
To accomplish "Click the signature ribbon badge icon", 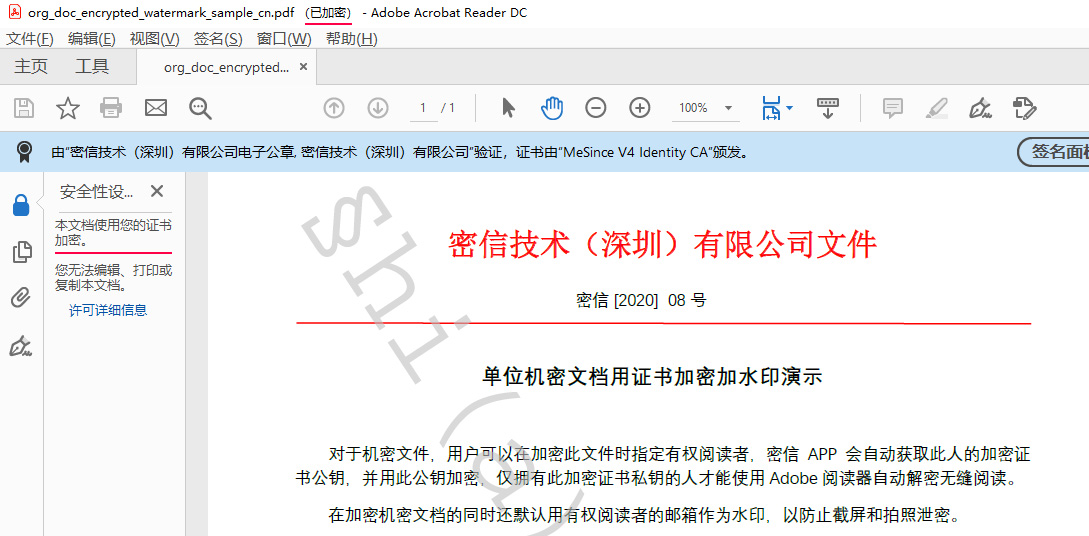I will coord(25,151).
